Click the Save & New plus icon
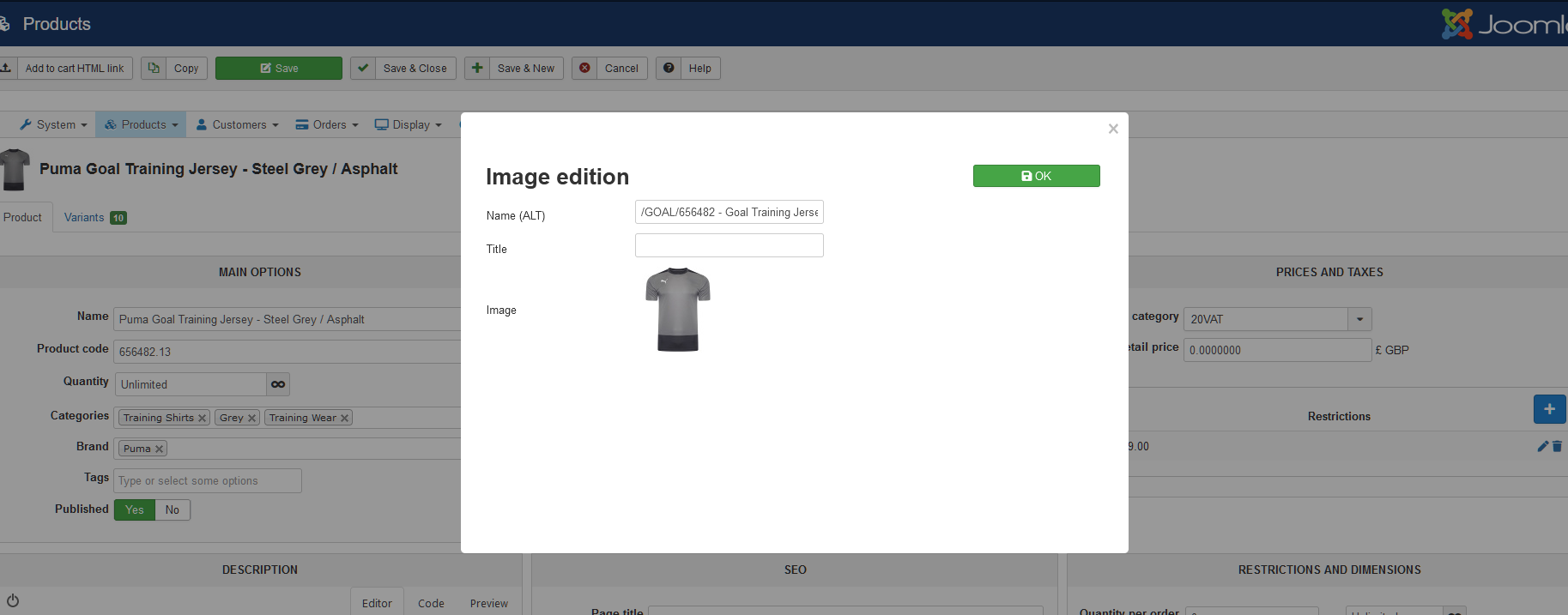Viewport: 1568px width, 615px height. pyautogui.click(x=478, y=69)
